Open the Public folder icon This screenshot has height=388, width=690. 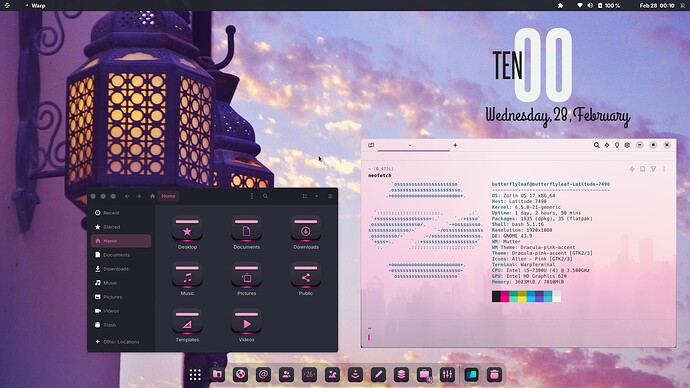[x=306, y=275]
